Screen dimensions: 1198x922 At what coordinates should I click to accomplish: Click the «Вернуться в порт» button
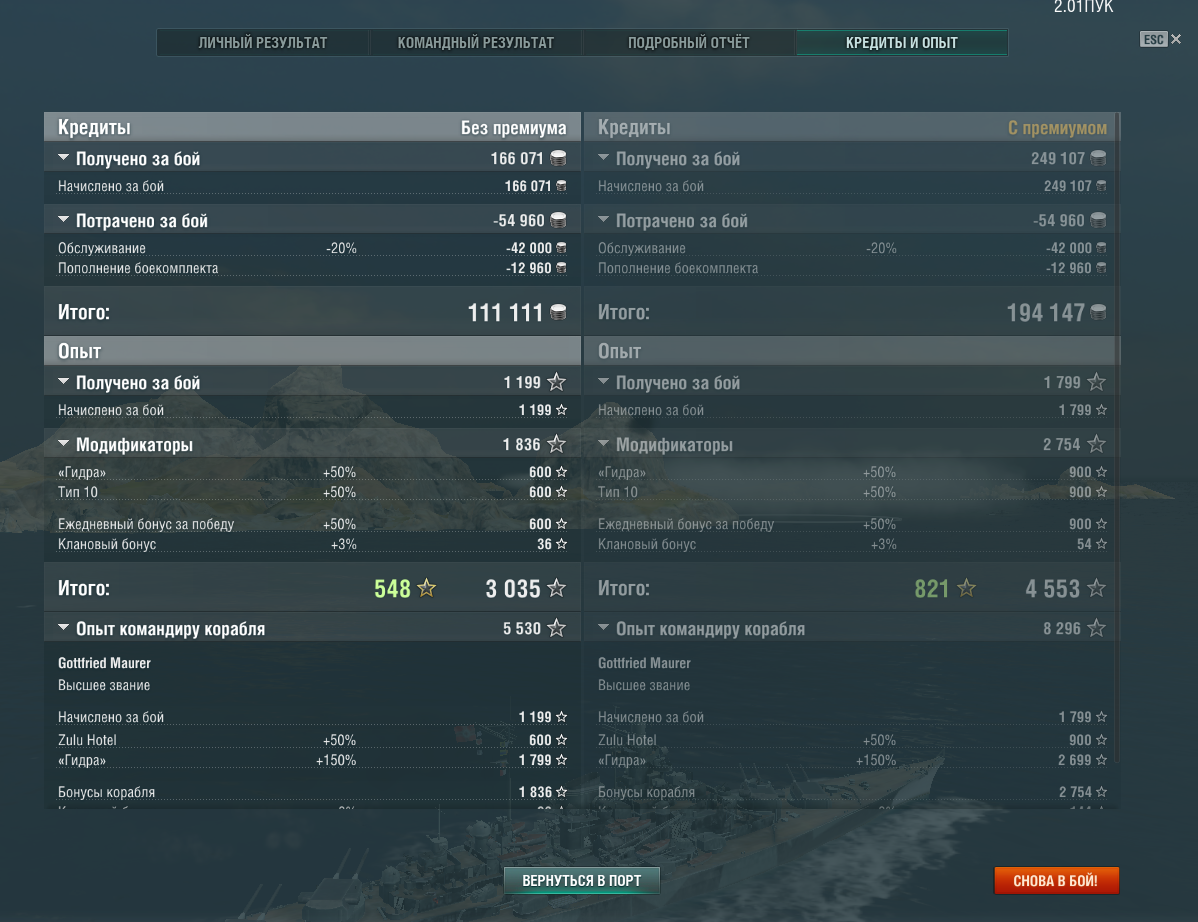581,881
